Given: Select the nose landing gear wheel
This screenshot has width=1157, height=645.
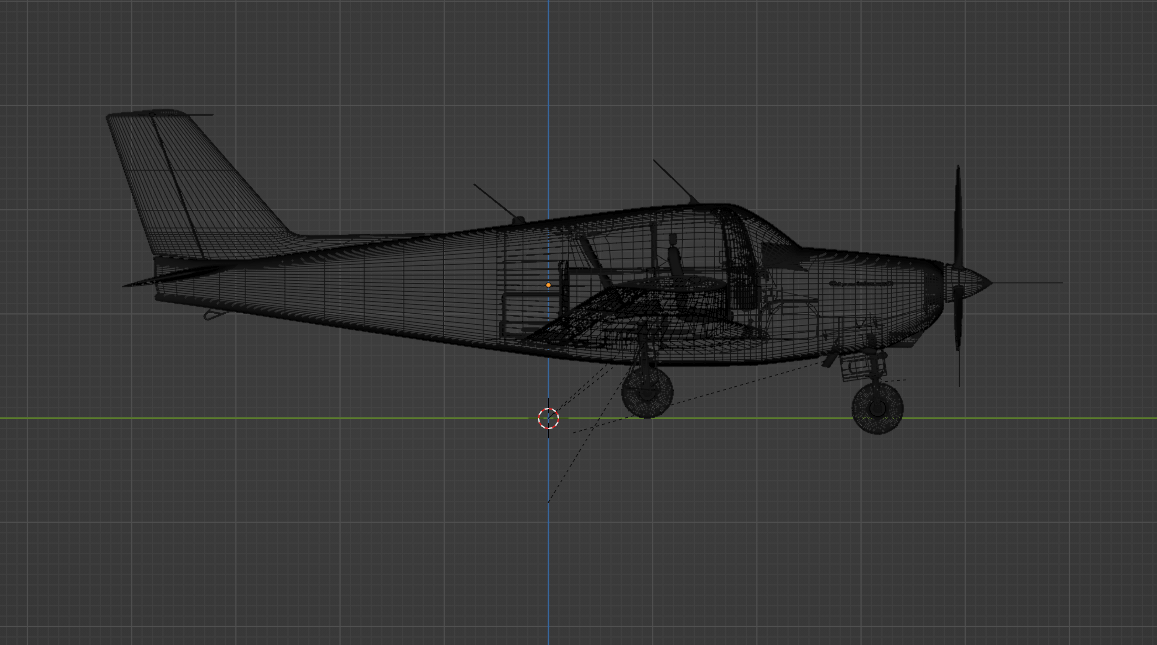Looking at the screenshot, I should click(x=877, y=407).
